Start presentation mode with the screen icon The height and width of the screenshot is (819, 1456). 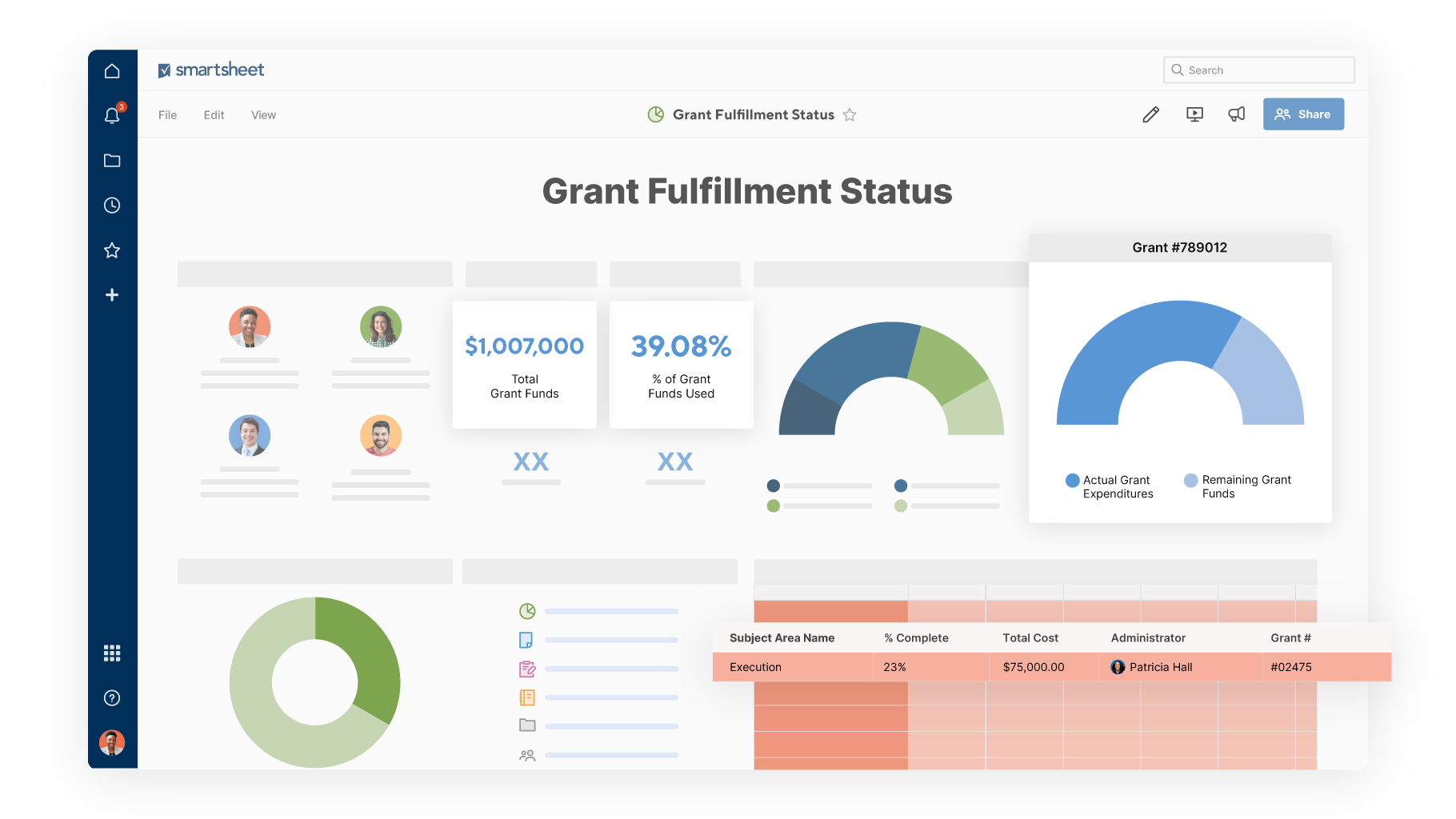[x=1194, y=114]
